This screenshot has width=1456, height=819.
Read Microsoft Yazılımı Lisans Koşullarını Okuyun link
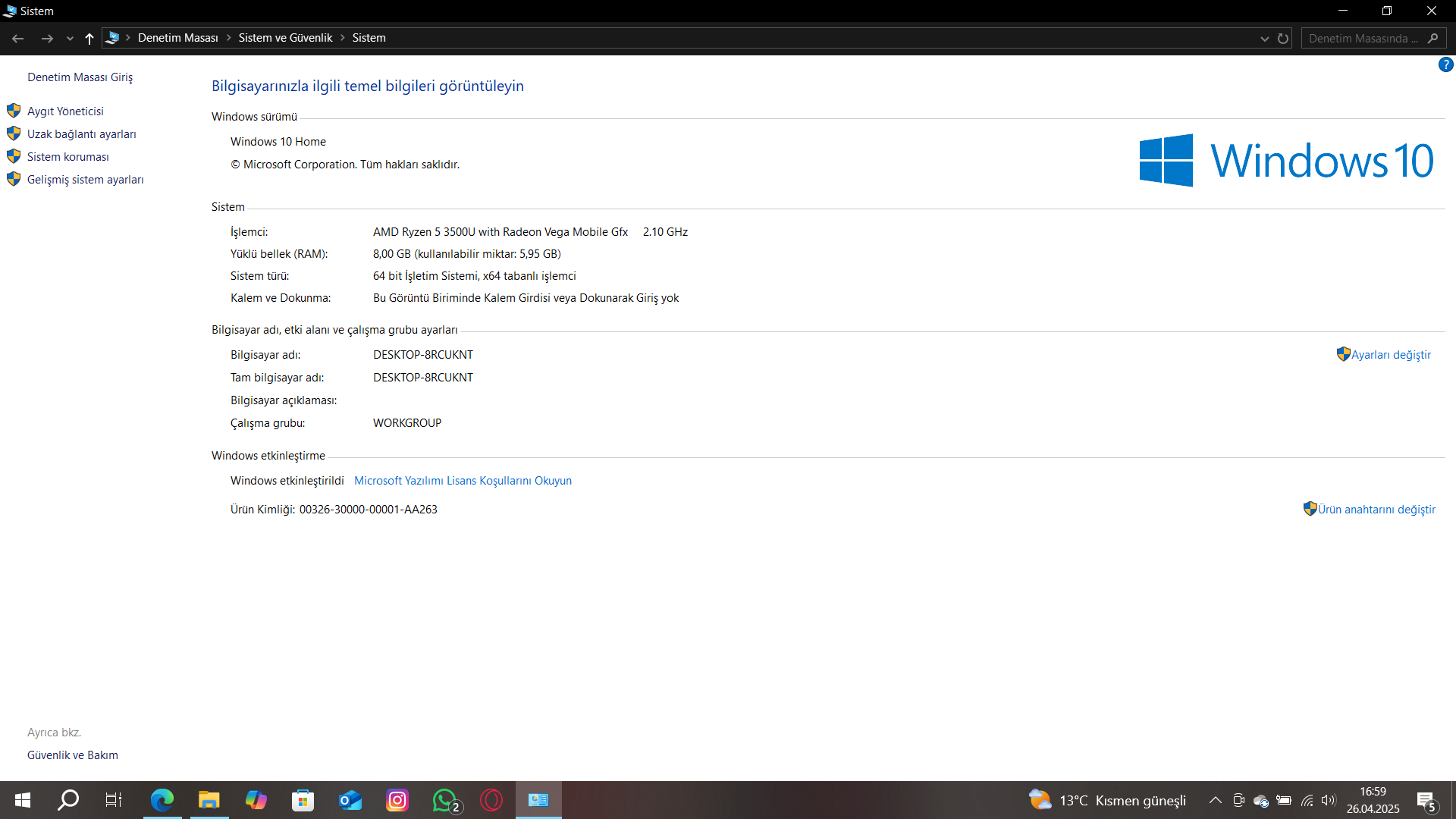(x=463, y=481)
